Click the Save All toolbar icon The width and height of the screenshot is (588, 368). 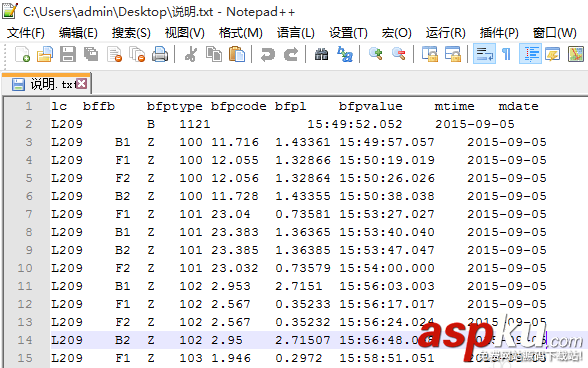click(x=91, y=54)
